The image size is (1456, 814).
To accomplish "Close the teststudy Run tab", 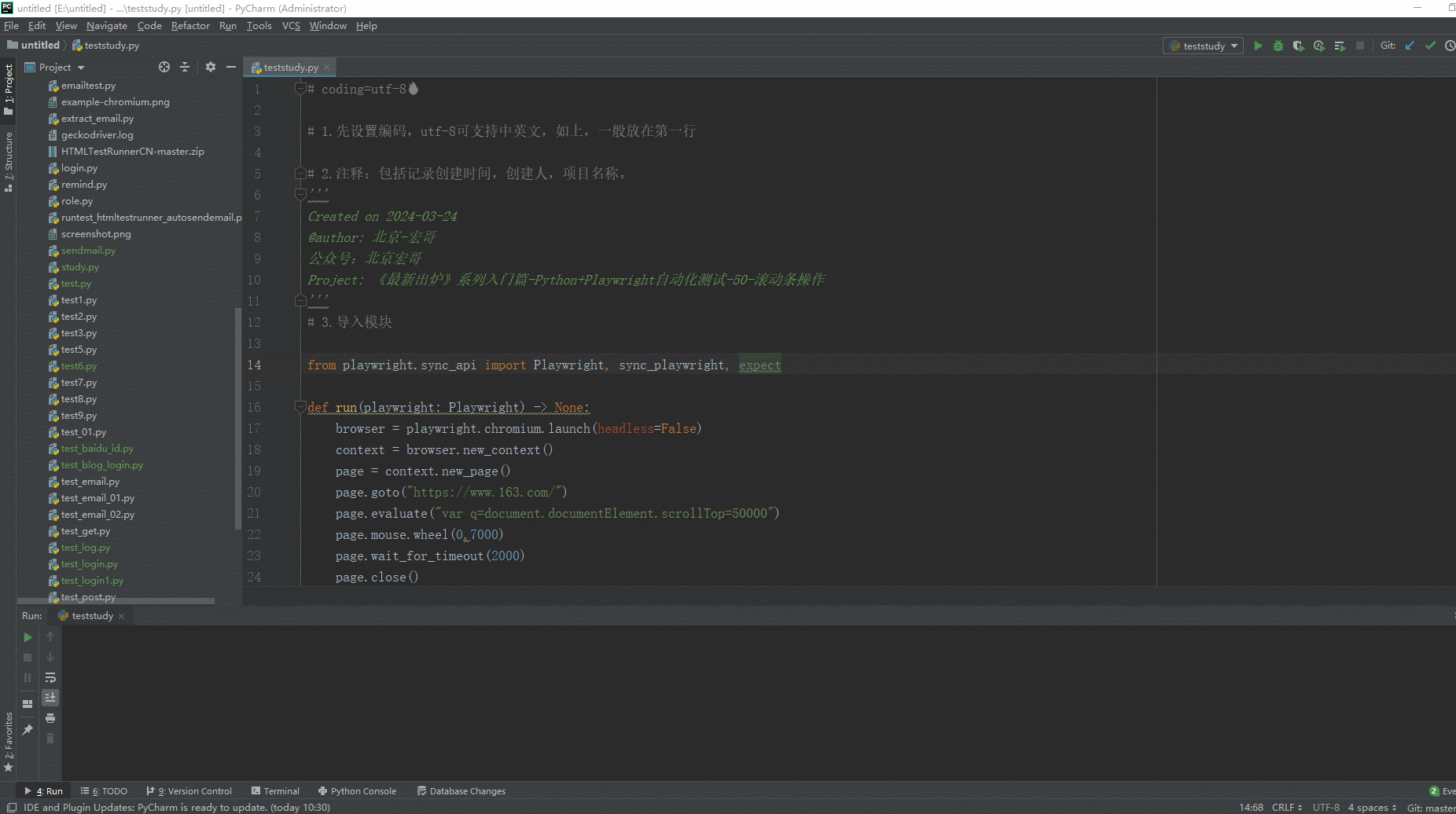I will pos(121,616).
